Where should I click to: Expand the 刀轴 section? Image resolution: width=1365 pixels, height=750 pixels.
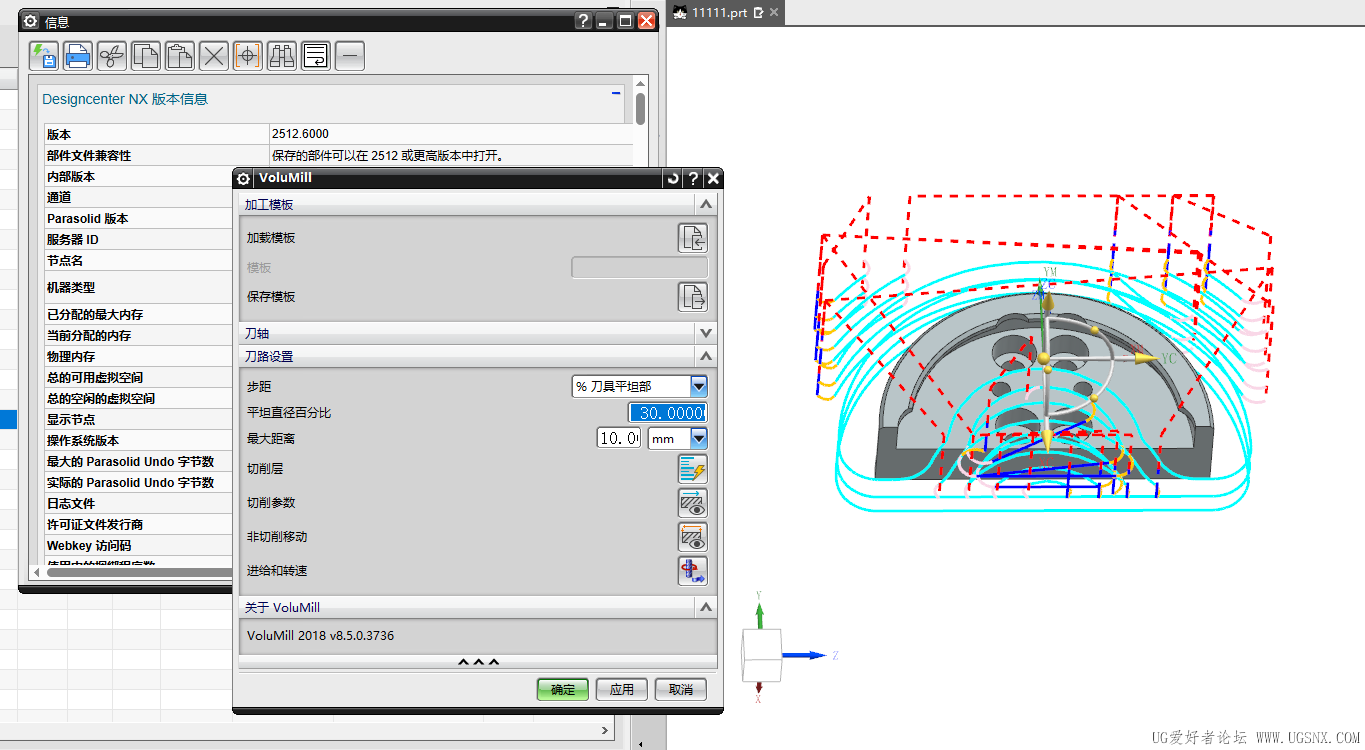[706, 333]
